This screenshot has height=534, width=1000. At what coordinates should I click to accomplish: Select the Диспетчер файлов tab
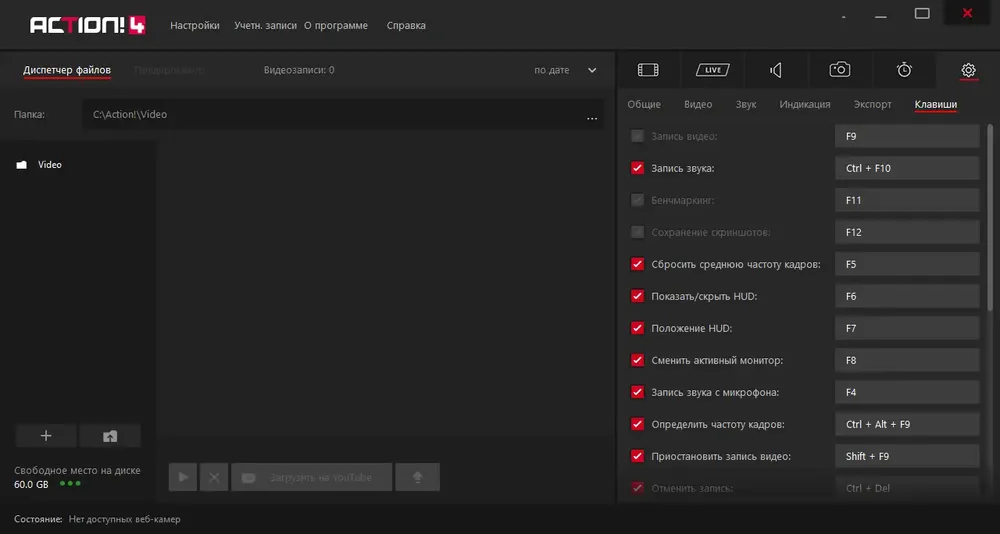[x=67, y=70]
